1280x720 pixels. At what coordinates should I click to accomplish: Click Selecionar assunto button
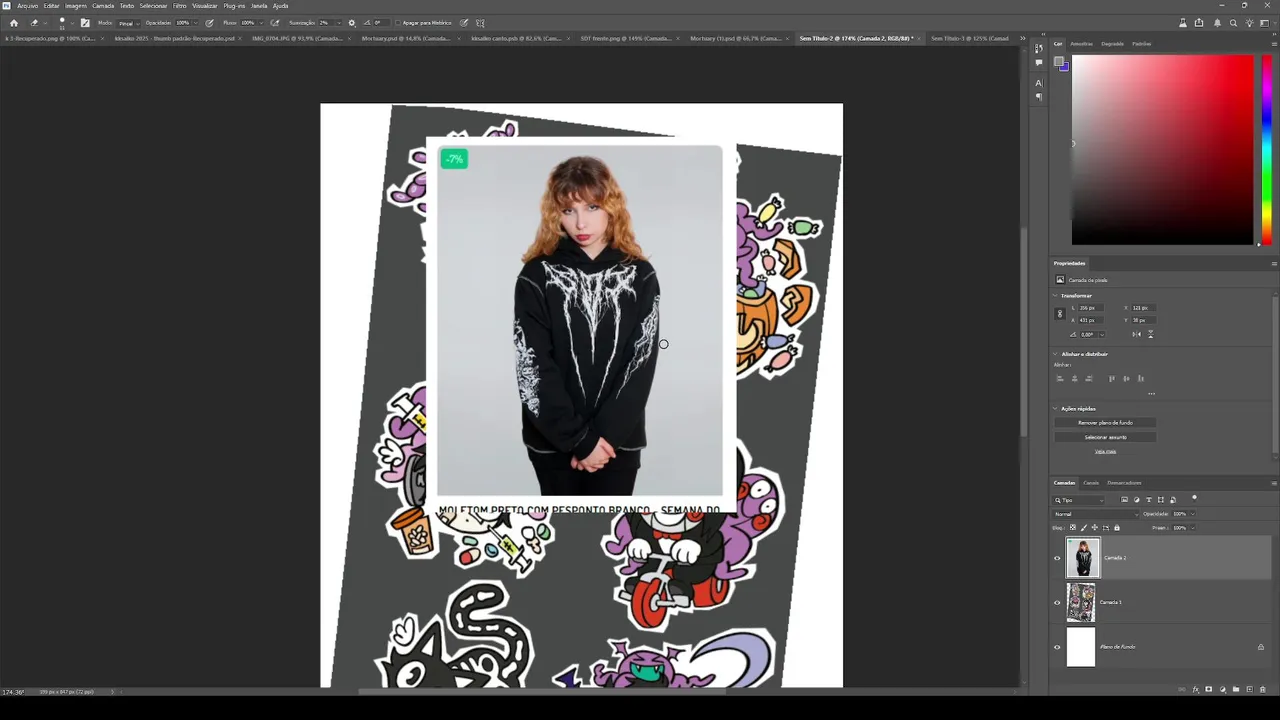click(x=1105, y=437)
